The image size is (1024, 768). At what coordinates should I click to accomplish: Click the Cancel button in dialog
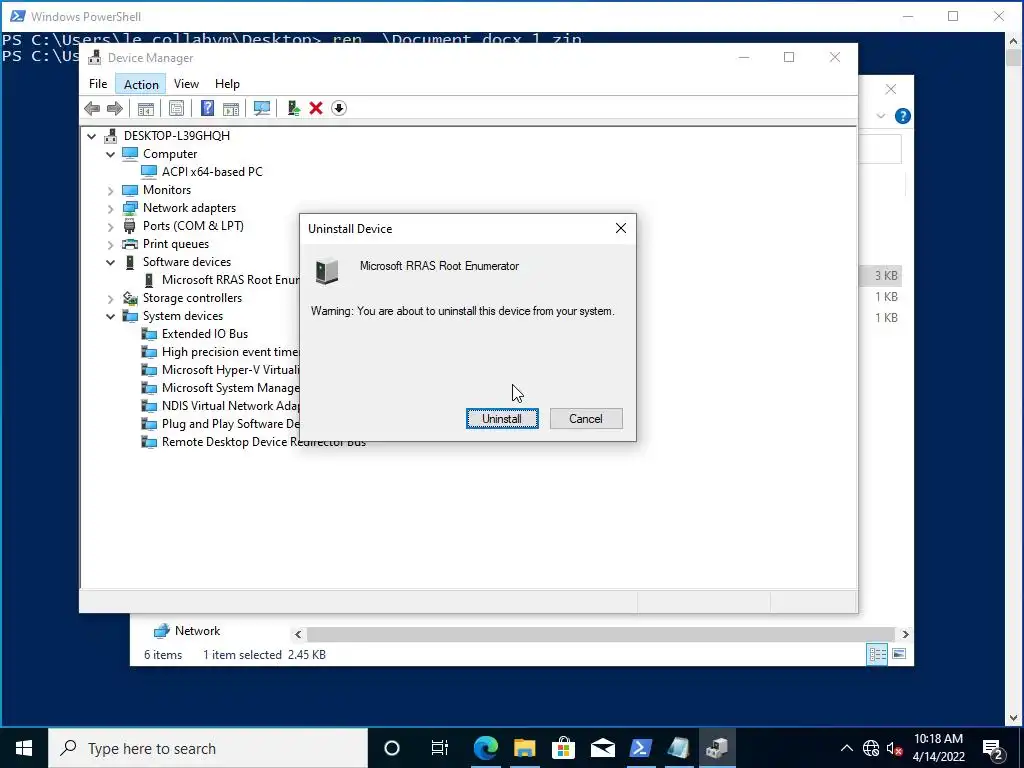coord(586,419)
